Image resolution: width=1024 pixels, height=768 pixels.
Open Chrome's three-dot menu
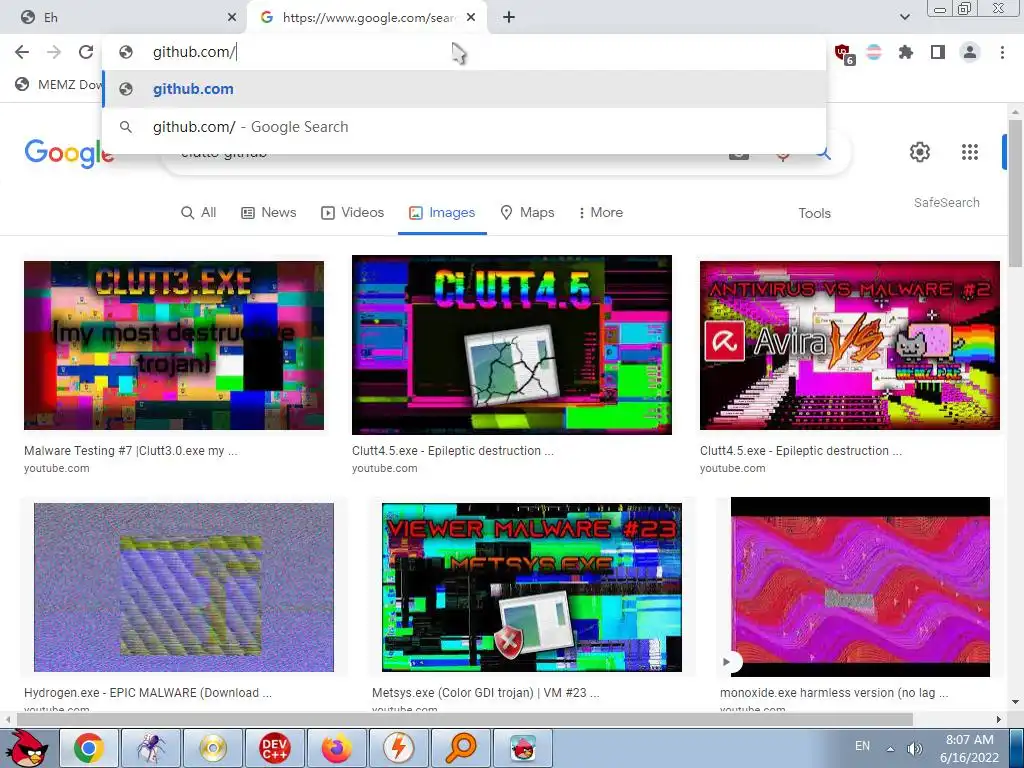point(1002,52)
